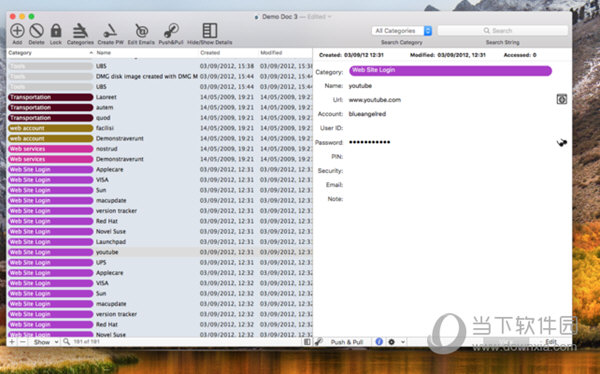Select the quod Transportation row
The image size is (600, 374).
160,118
